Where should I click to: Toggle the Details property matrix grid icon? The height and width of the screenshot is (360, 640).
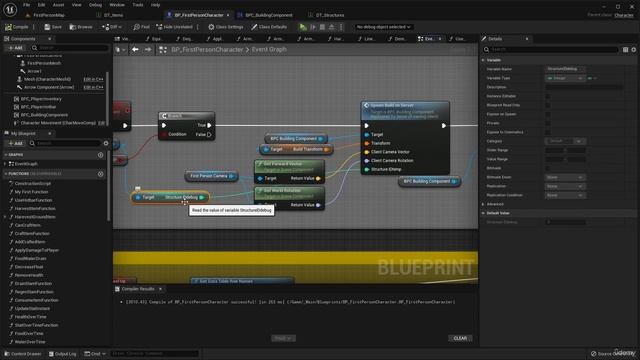[625, 49]
